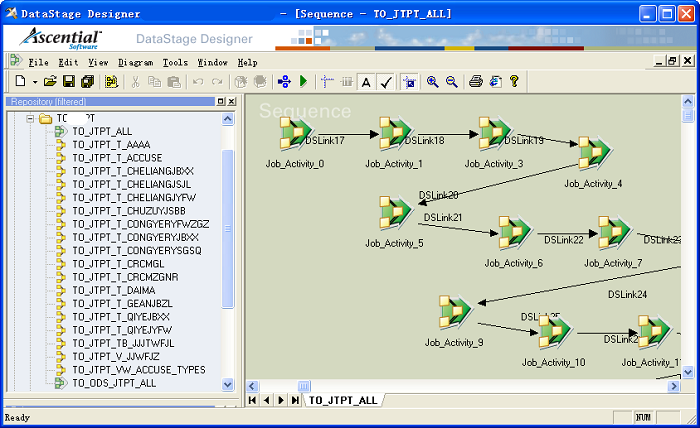Viewport: 700px width, 428px height.
Task: Click the Paste toolbar icon
Action: click(174, 81)
